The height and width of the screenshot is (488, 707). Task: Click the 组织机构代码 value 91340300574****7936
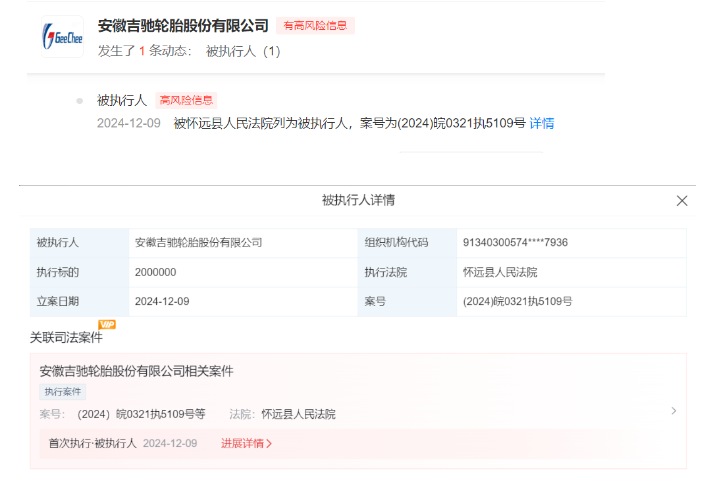[515, 242]
